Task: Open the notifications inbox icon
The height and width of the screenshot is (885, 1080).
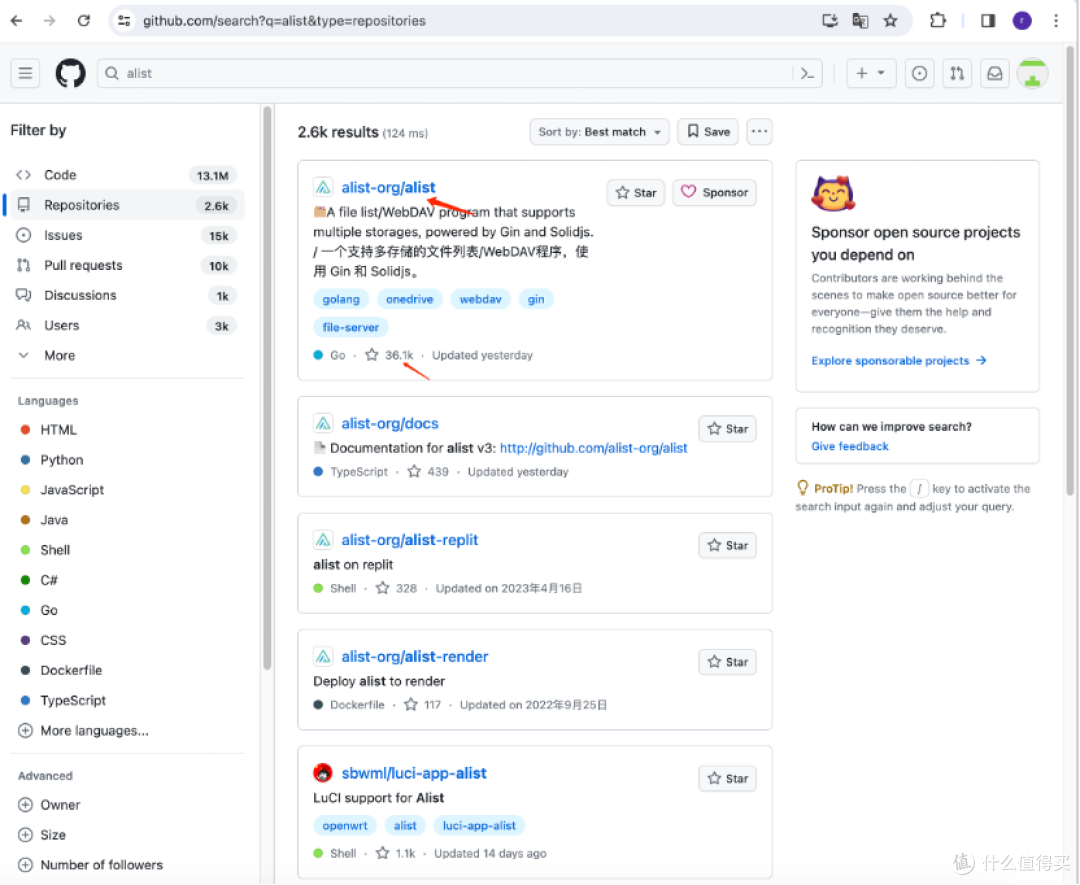Action: pyautogui.click(x=995, y=73)
